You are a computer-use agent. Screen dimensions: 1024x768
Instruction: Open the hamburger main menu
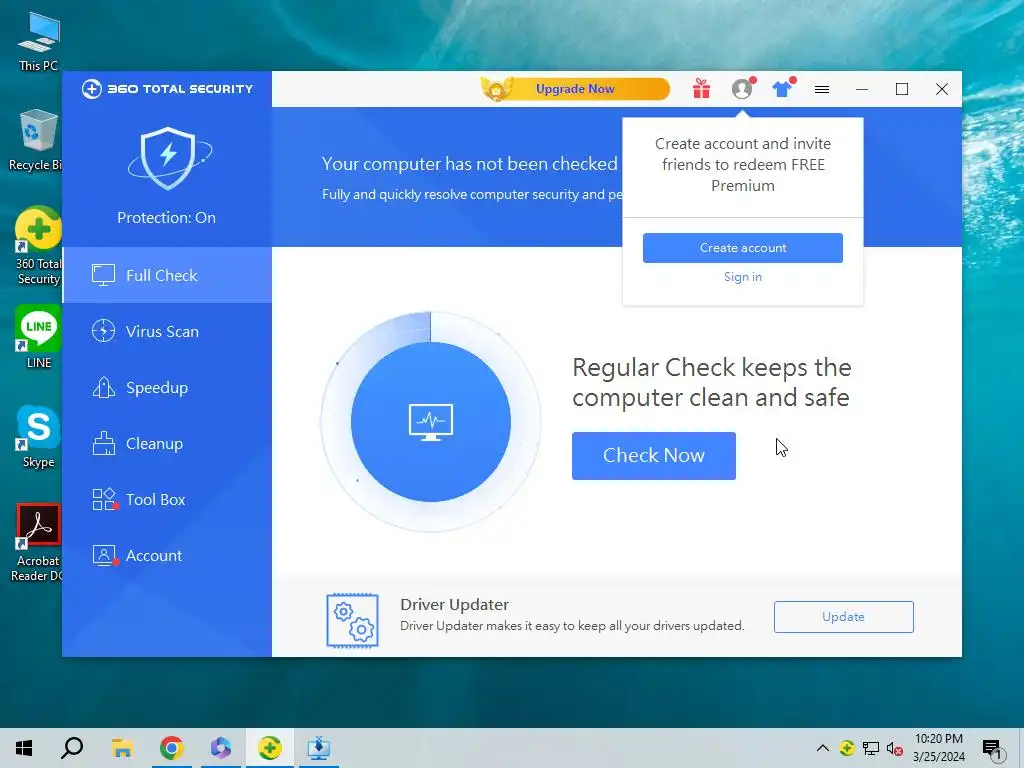[x=822, y=89]
